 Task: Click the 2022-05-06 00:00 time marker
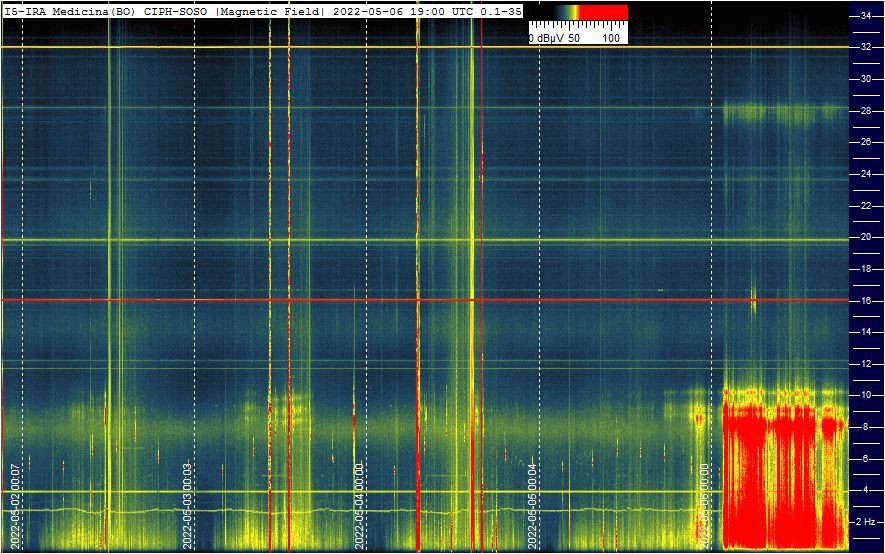coord(705,506)
